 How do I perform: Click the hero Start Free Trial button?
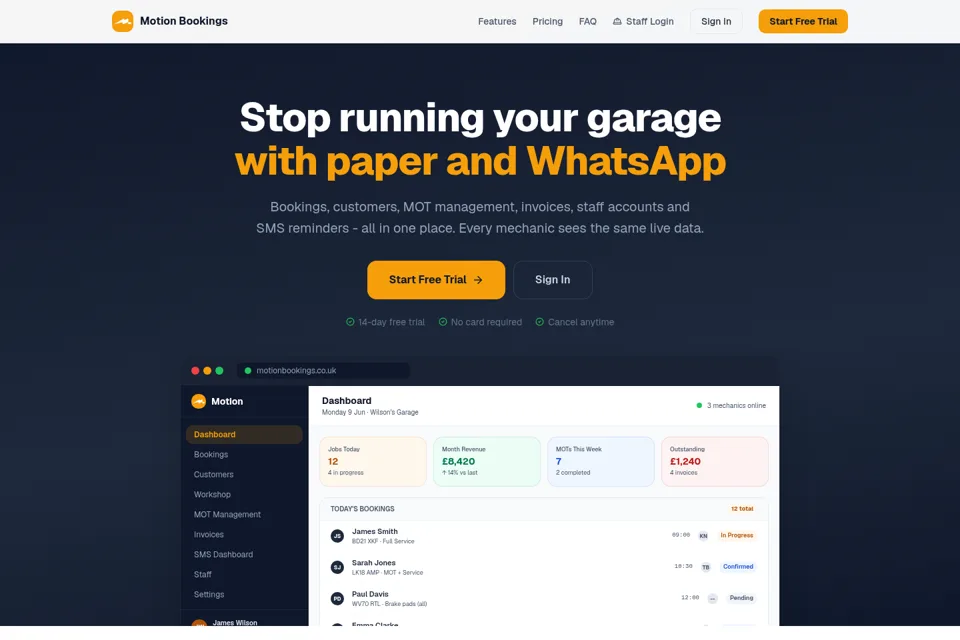(436, 280)
